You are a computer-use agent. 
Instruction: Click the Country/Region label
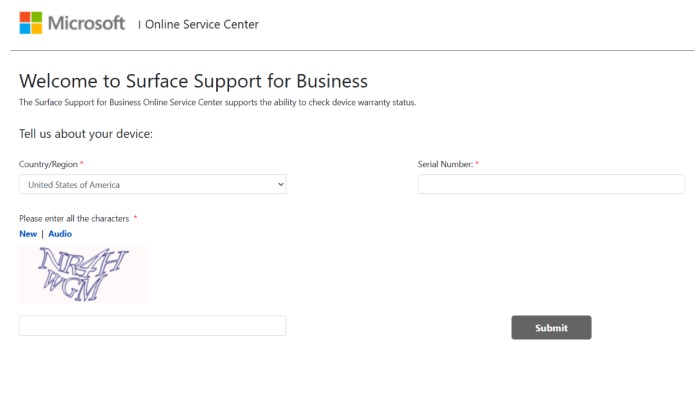coord(48,164)
